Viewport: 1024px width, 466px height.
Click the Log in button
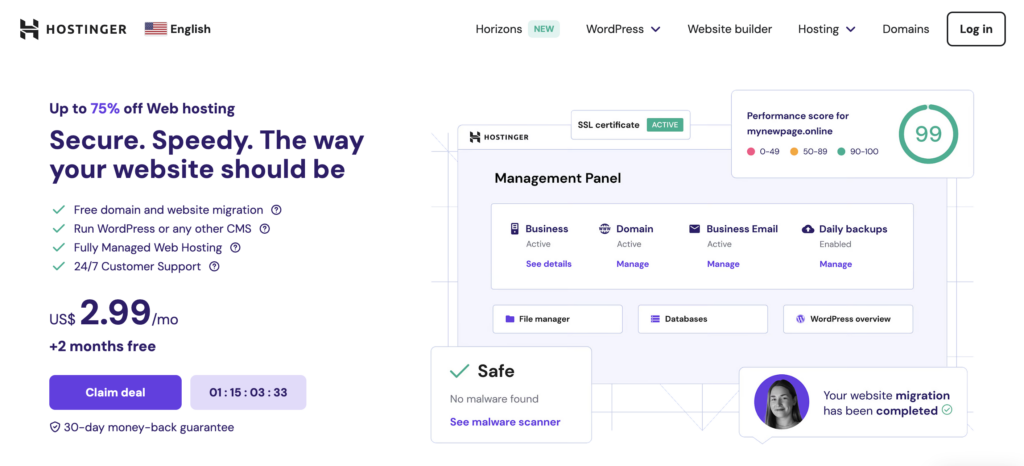[x=976, y=29]
